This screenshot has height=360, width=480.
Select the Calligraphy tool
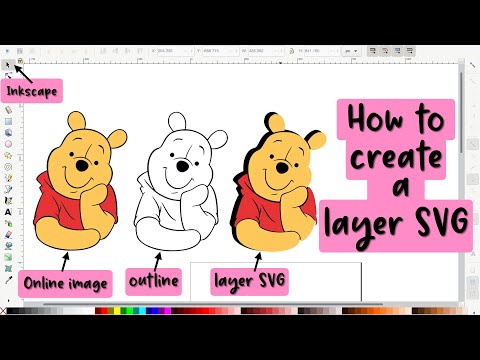click(x=8, y=201)
